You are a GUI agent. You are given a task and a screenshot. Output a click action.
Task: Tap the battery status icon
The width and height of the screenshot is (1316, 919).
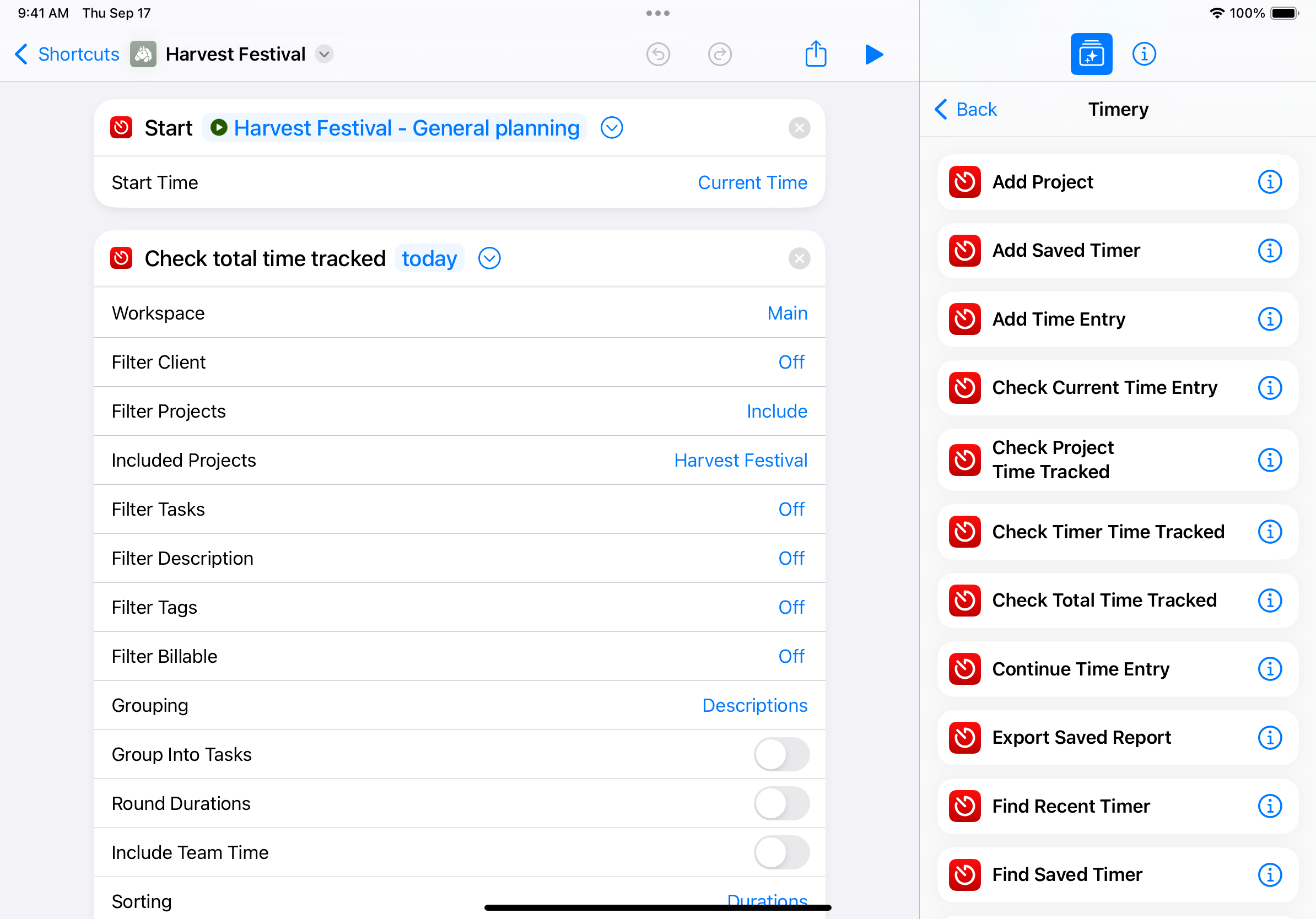coord(1285,13)
